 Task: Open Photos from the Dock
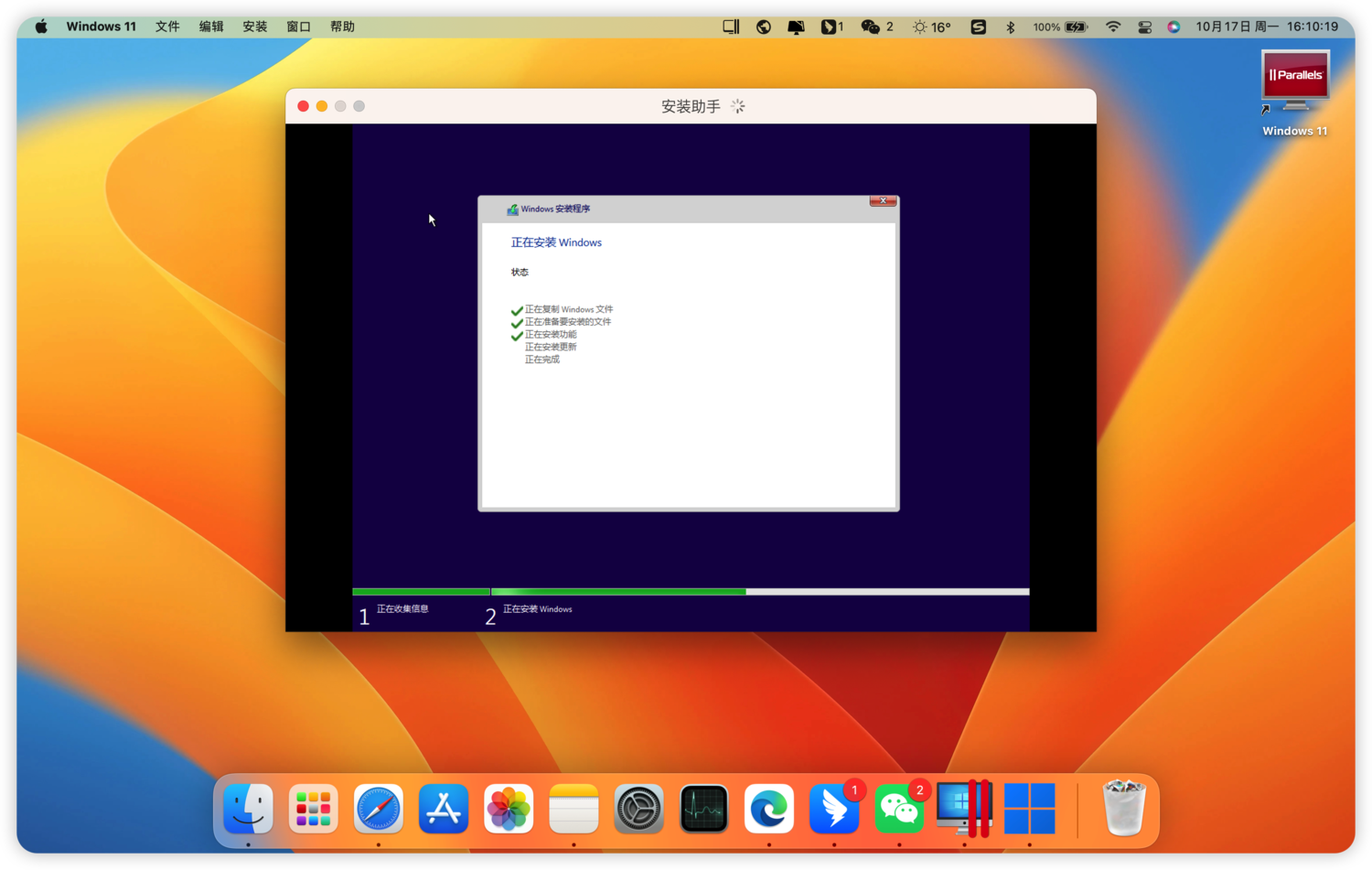click(509, 809)
